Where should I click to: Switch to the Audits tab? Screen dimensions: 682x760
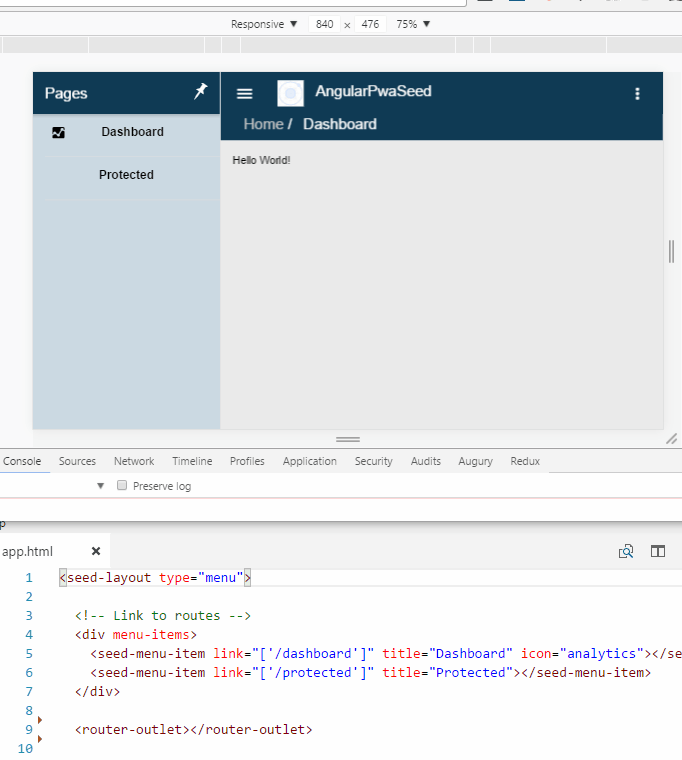point(426,461)
